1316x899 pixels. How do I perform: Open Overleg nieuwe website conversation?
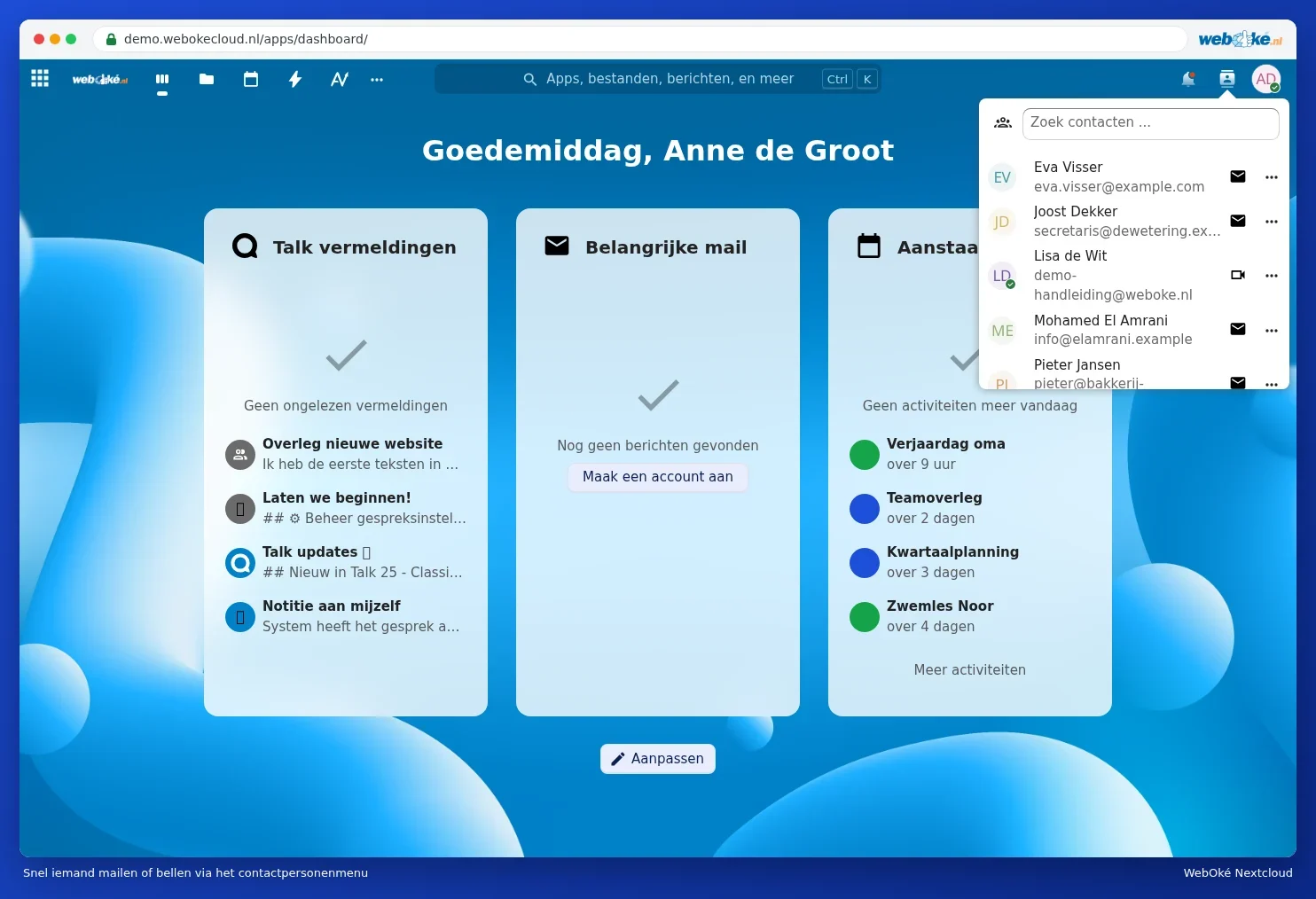pyautogui.click(x=346, y=454)
